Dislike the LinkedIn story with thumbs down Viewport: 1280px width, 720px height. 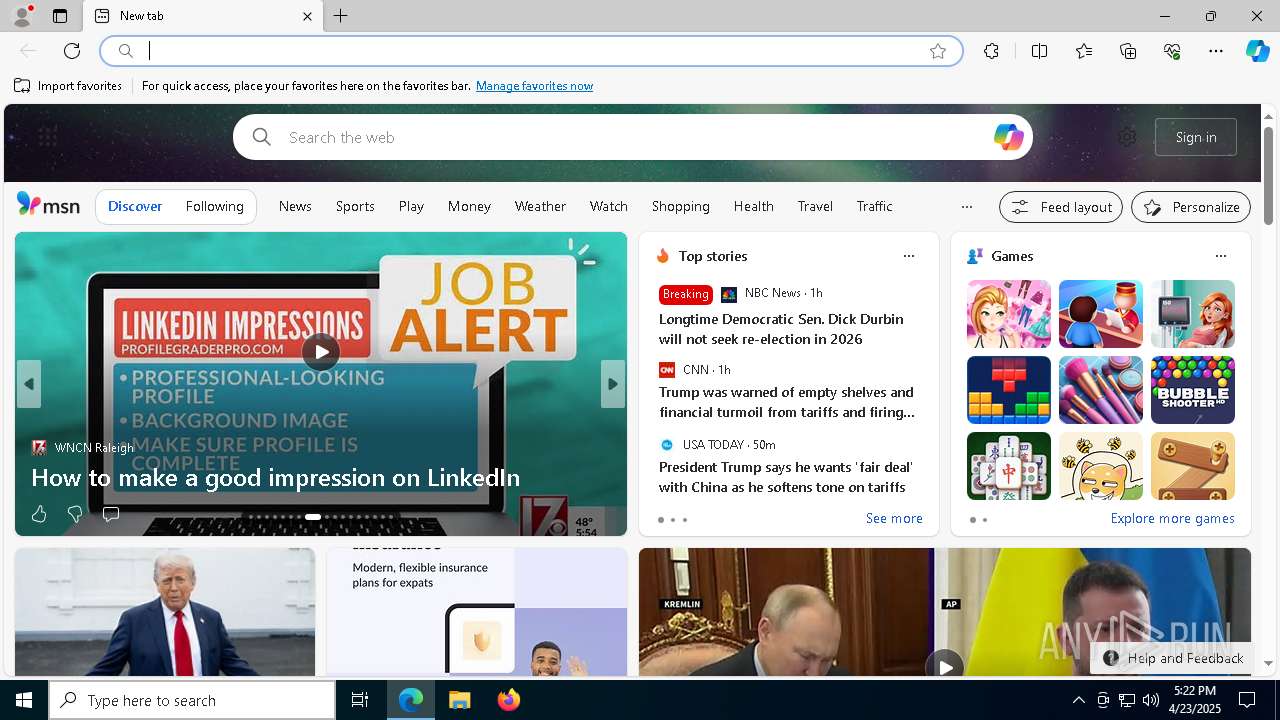click(75, 514)
